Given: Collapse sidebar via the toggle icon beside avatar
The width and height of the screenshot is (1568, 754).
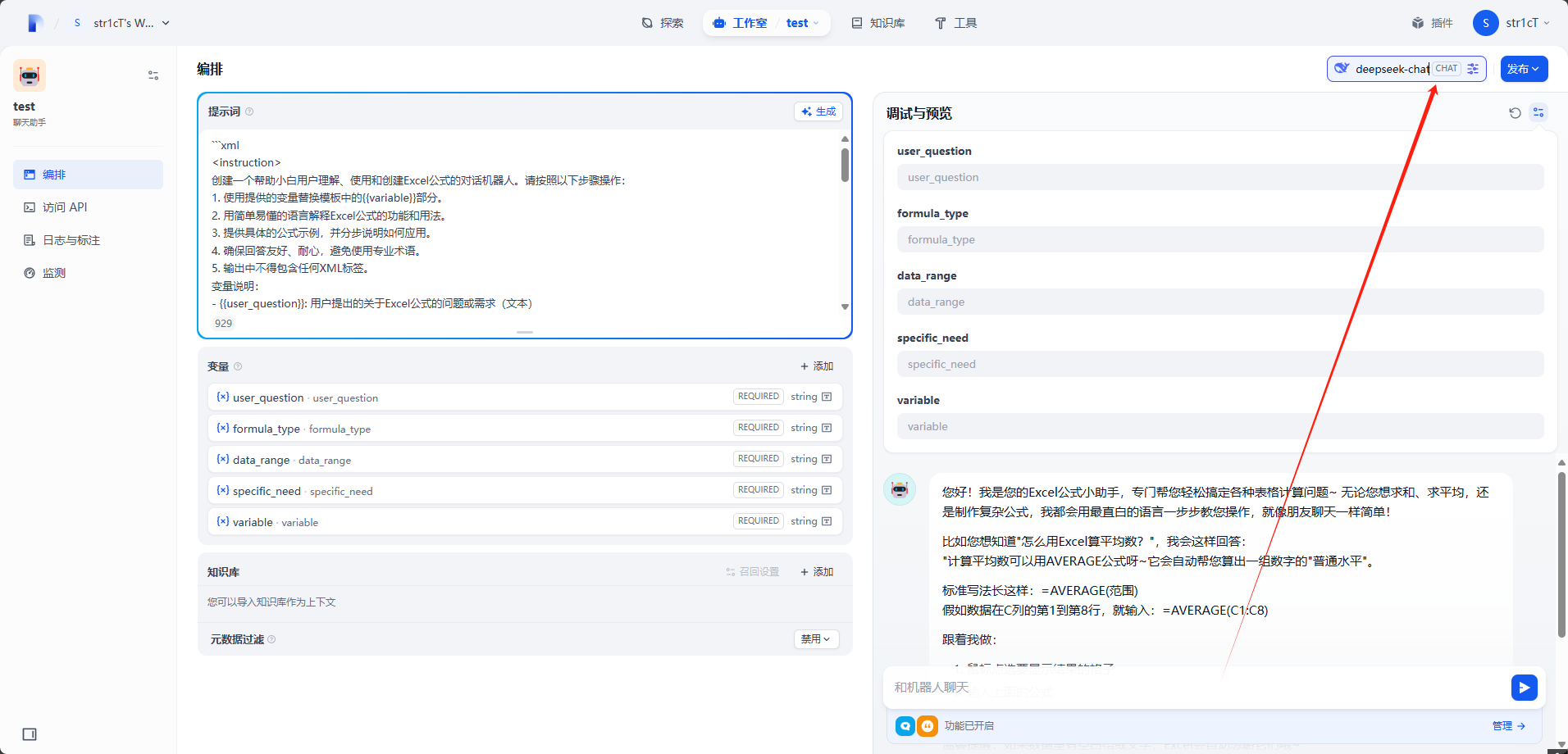Looking at the screenshot, I should pyautogui.click(x=153, y=75).
